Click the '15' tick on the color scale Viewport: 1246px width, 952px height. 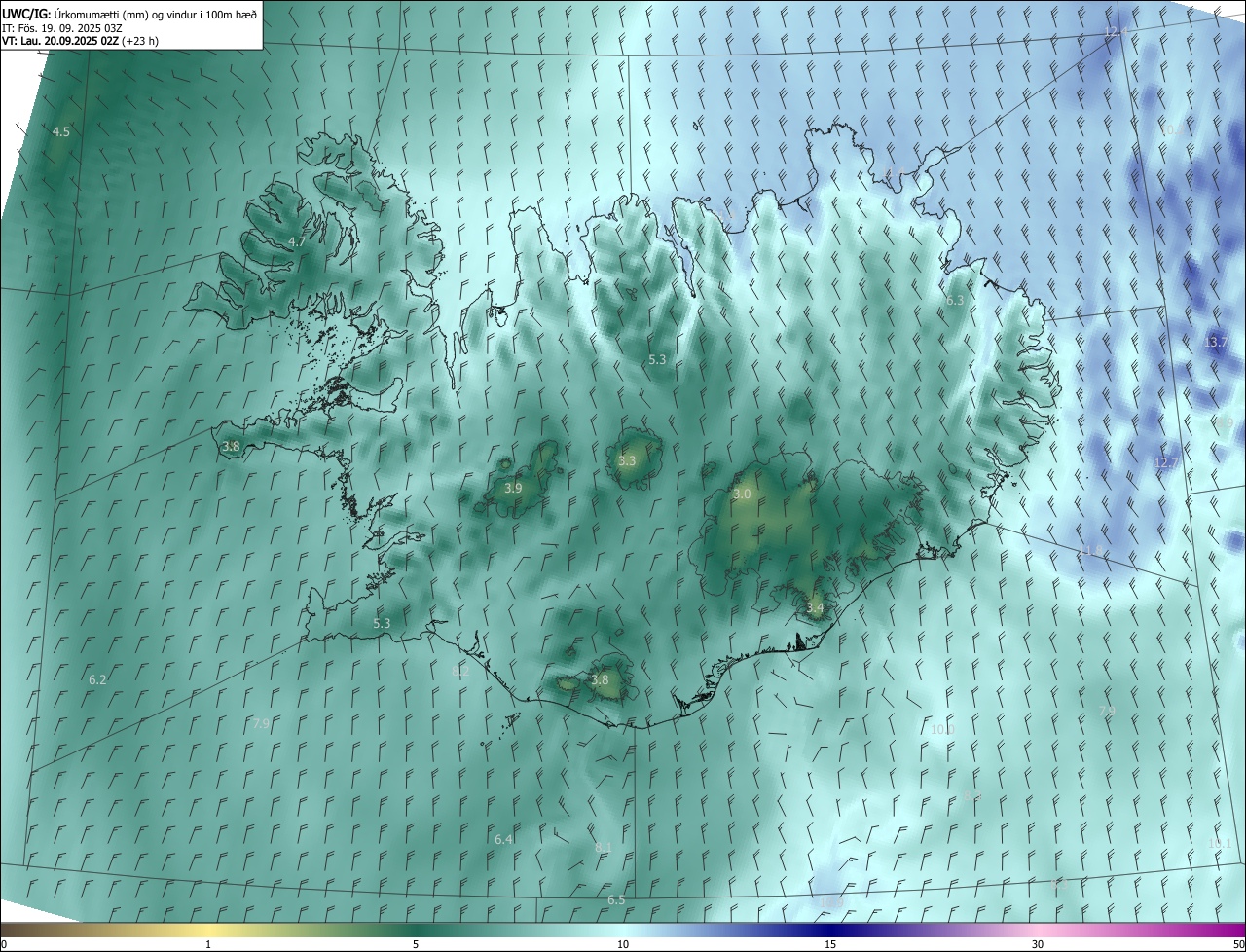tap(830, 945)
